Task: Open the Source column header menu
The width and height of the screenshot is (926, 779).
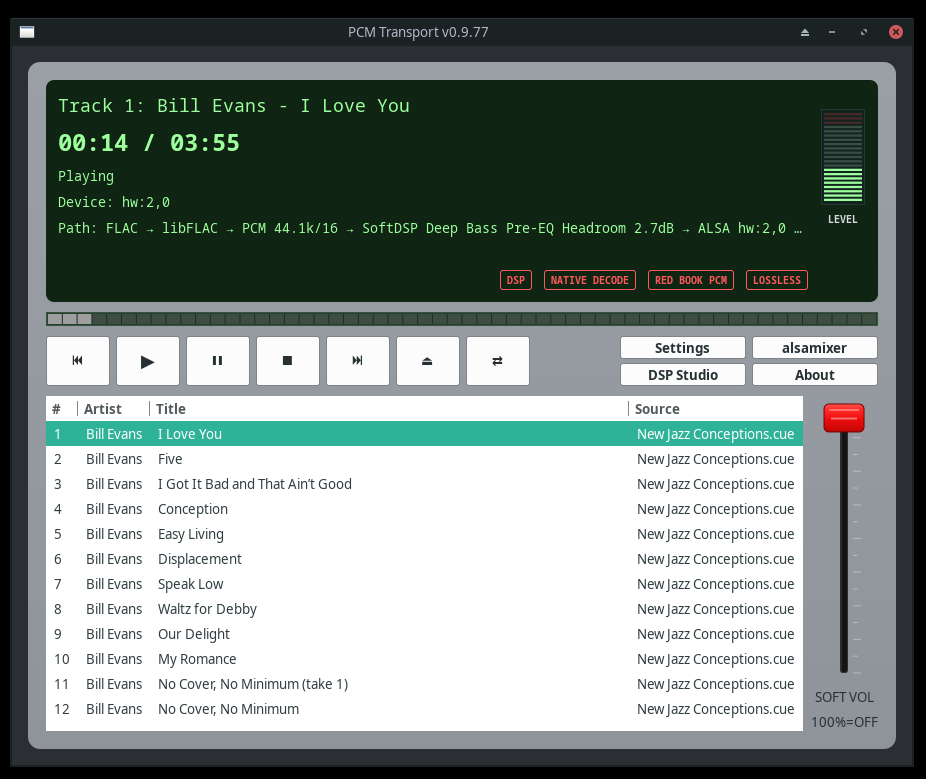Action: (662, 408)
